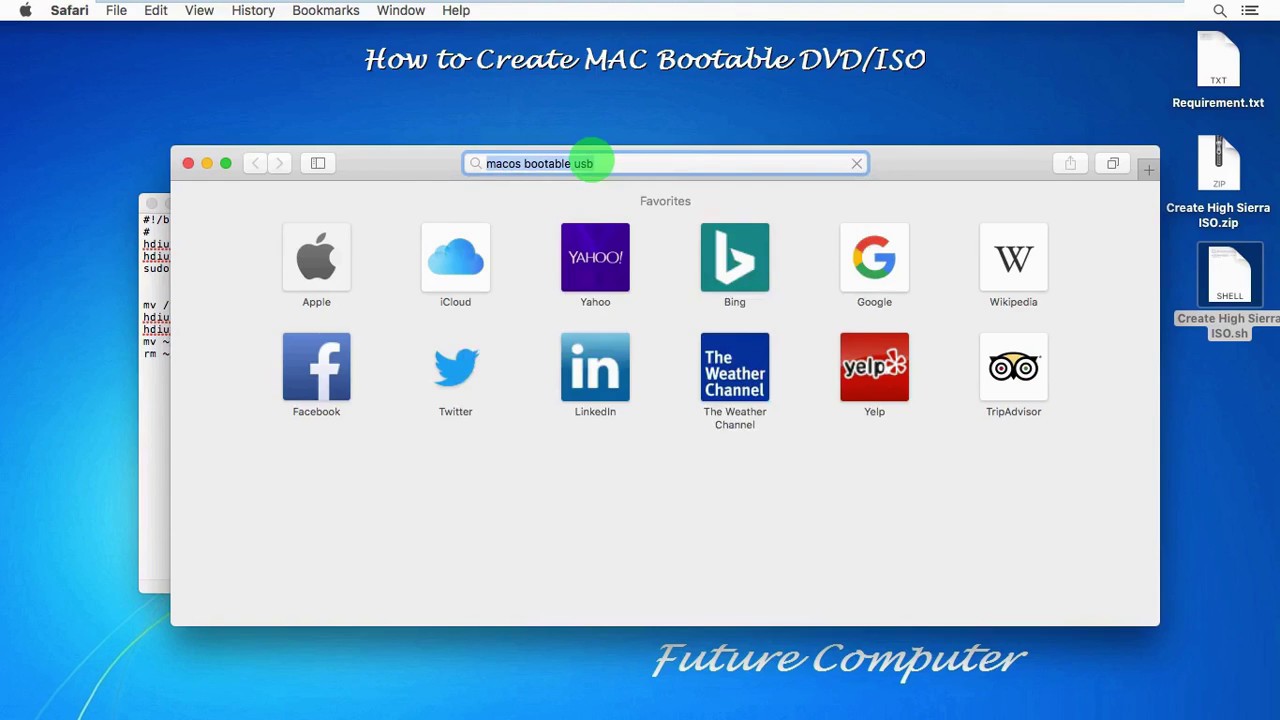Clear the address bar with X button
This screenshot has height=720, width=1280.
(857, 163)
